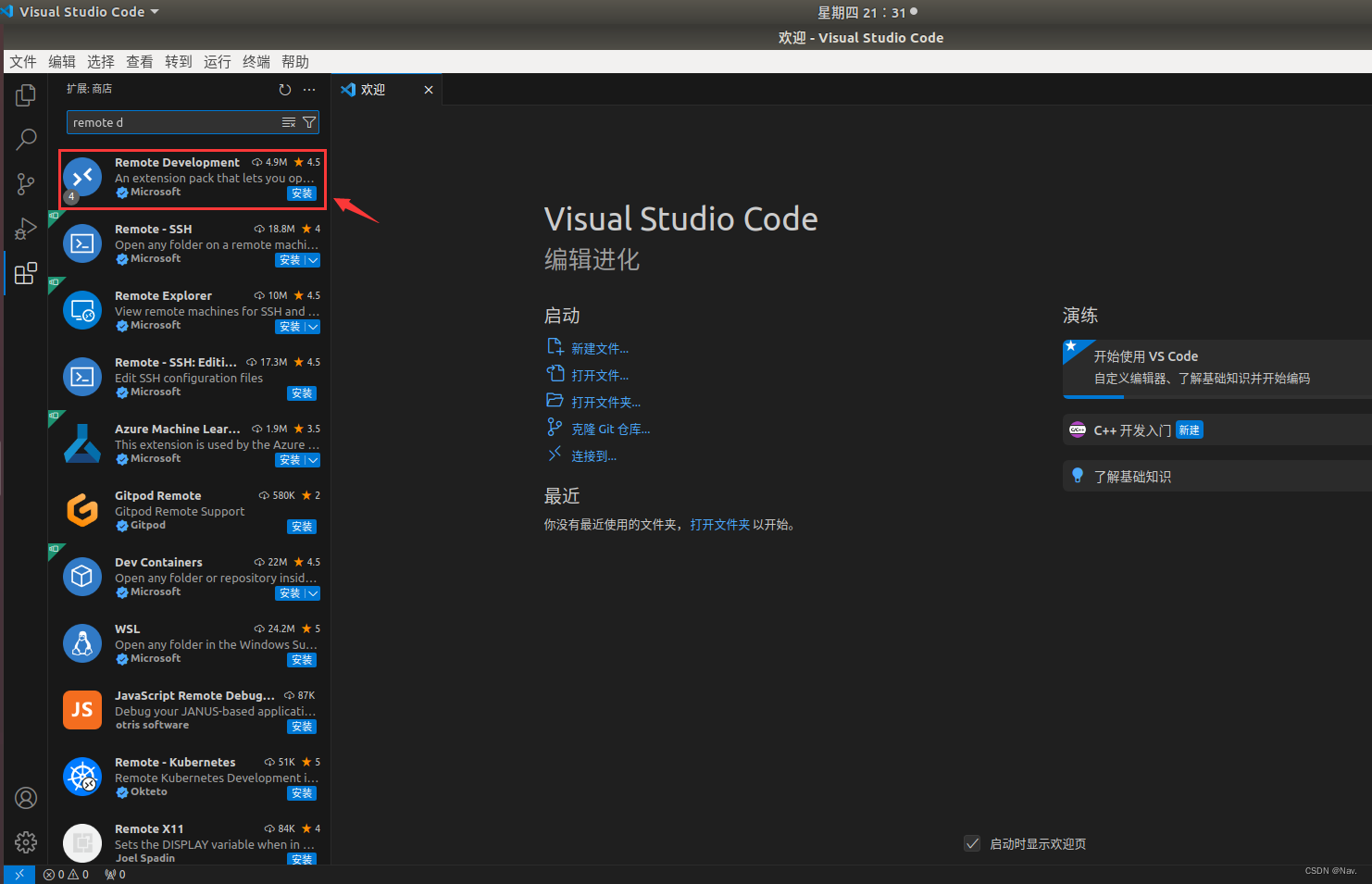Show errors and warnings count in status bar

click(x=67, y=875)
